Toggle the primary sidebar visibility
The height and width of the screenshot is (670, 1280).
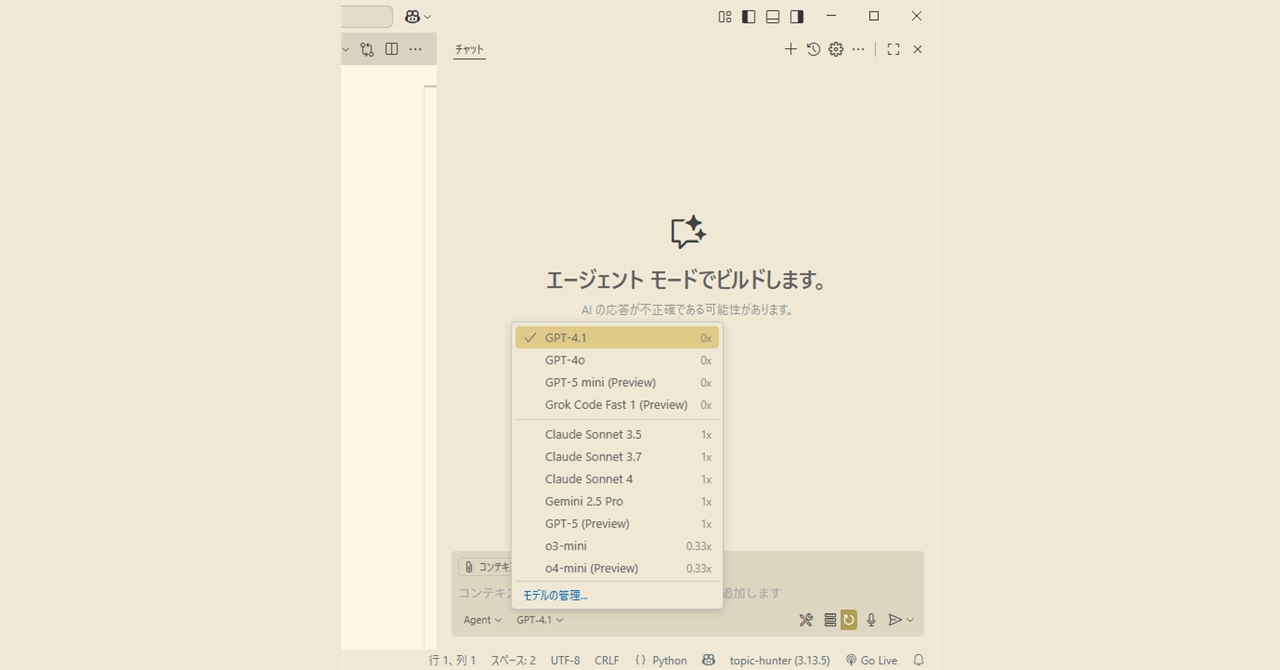tap(748, 16)
